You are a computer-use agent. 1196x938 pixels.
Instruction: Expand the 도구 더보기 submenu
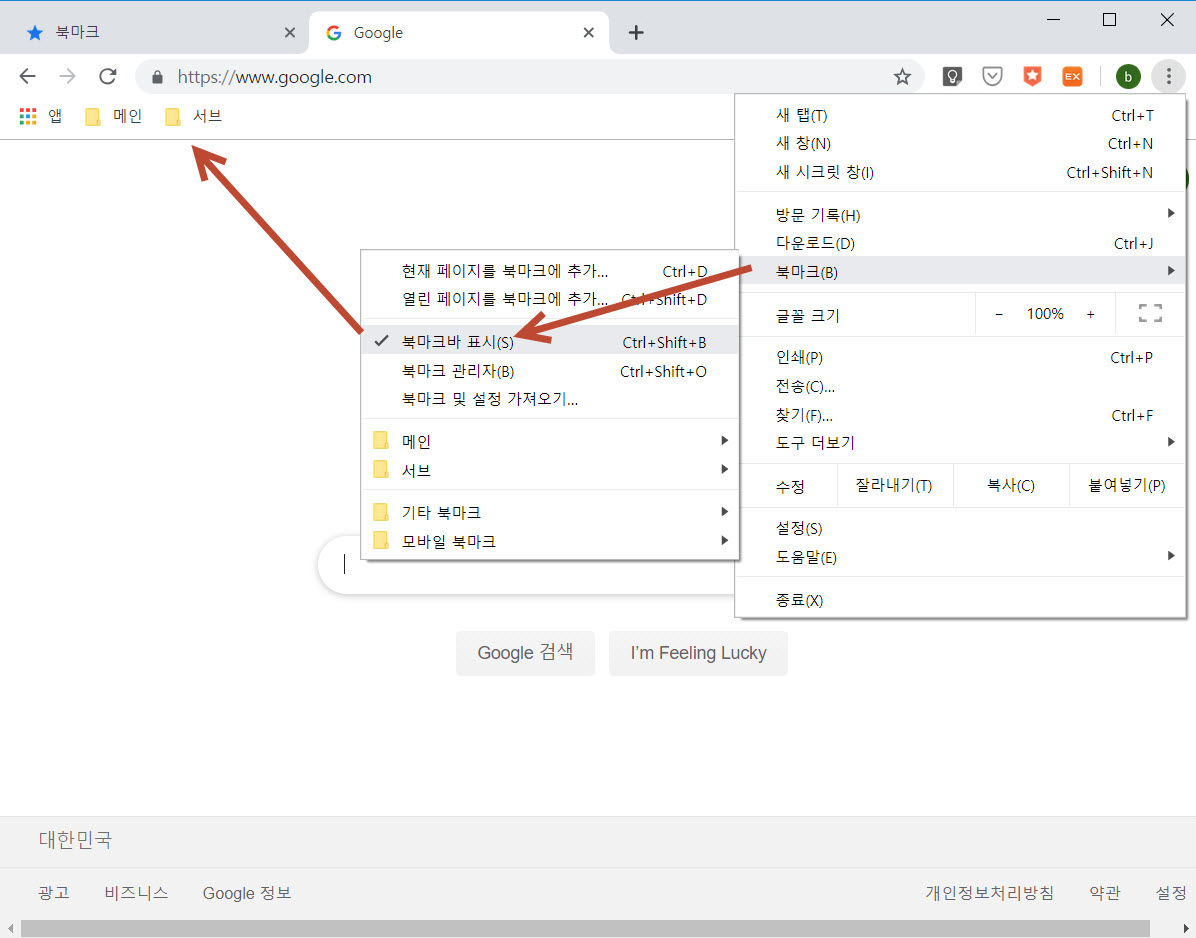(960, 442)
